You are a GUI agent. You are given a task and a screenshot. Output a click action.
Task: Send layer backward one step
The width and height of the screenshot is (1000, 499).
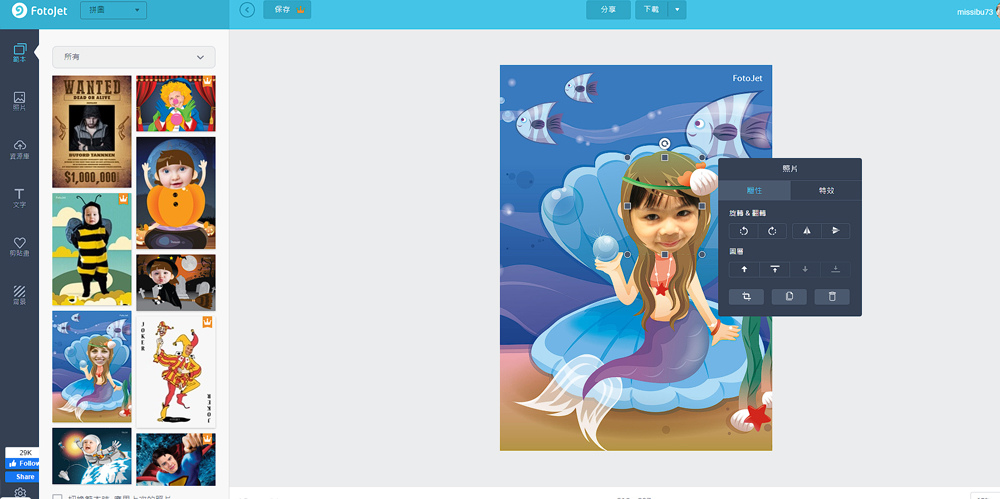805,269
